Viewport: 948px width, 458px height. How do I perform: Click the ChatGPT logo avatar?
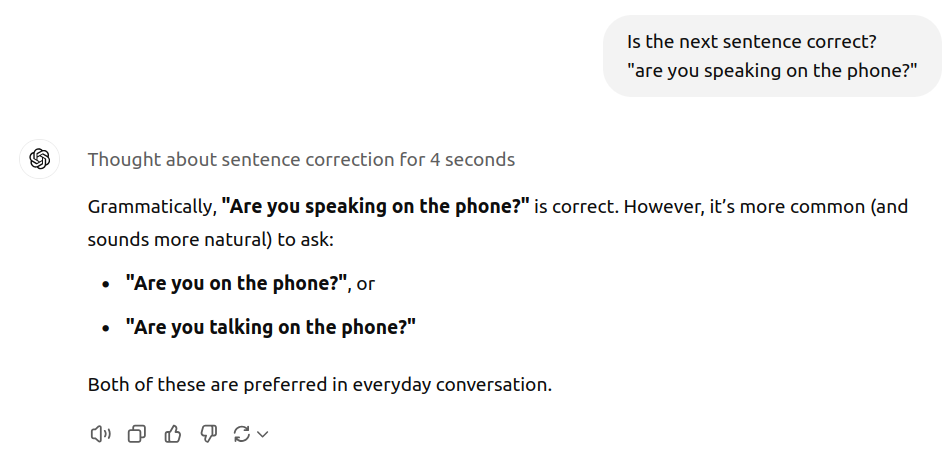(x=39, y=159)
